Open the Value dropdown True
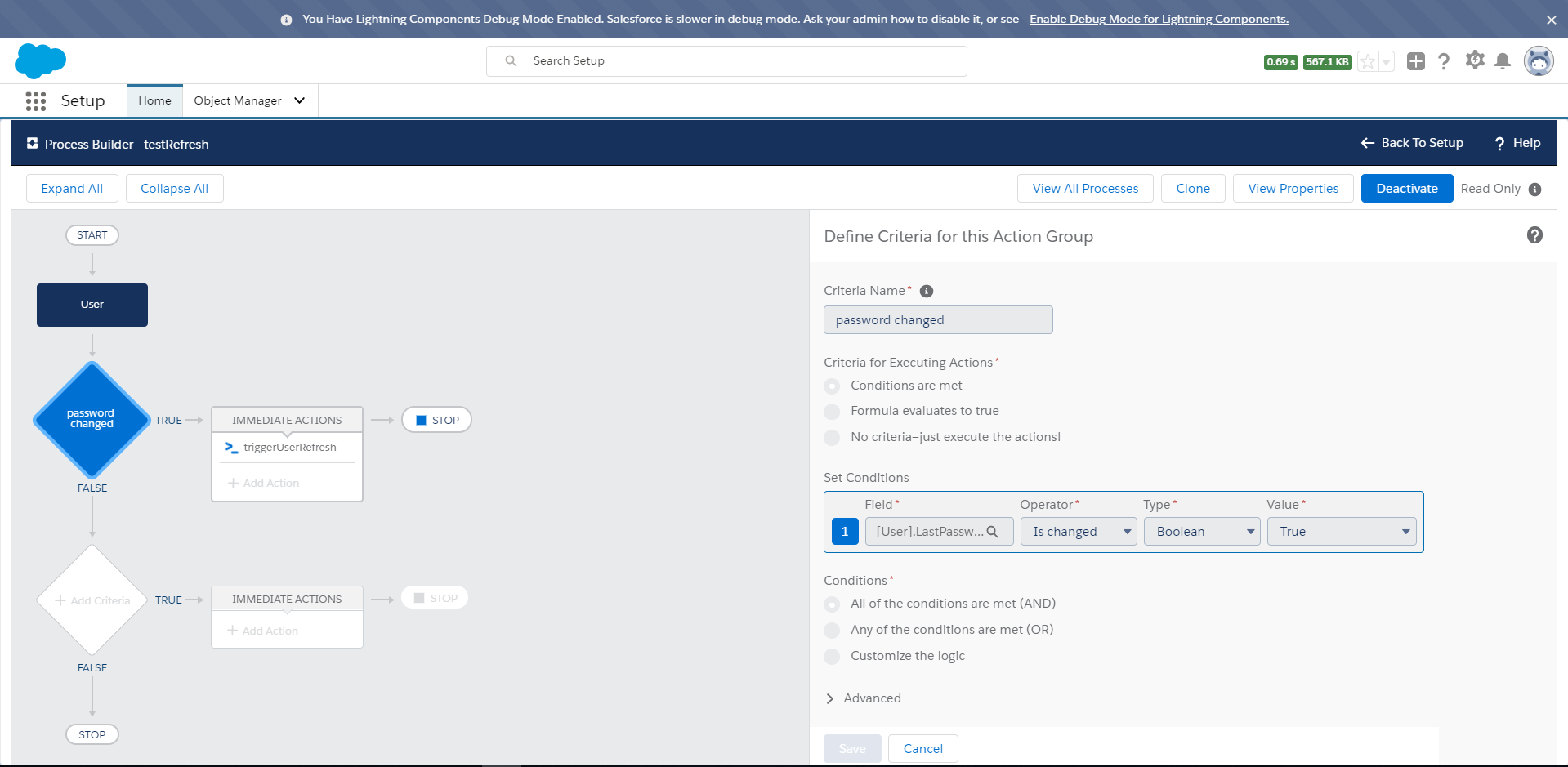This screenshot has width=1568, height=767. [x=1342, y=532]
